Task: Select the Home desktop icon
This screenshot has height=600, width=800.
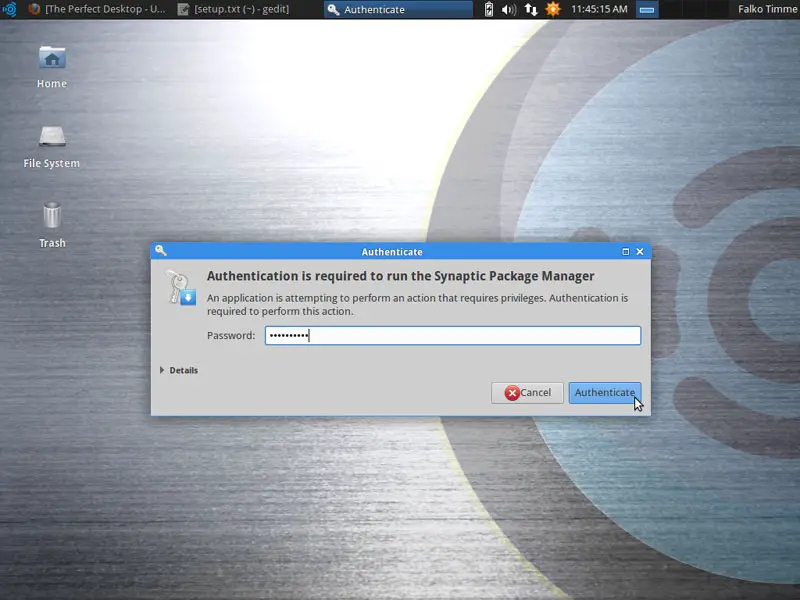Action: pos(52,67)
